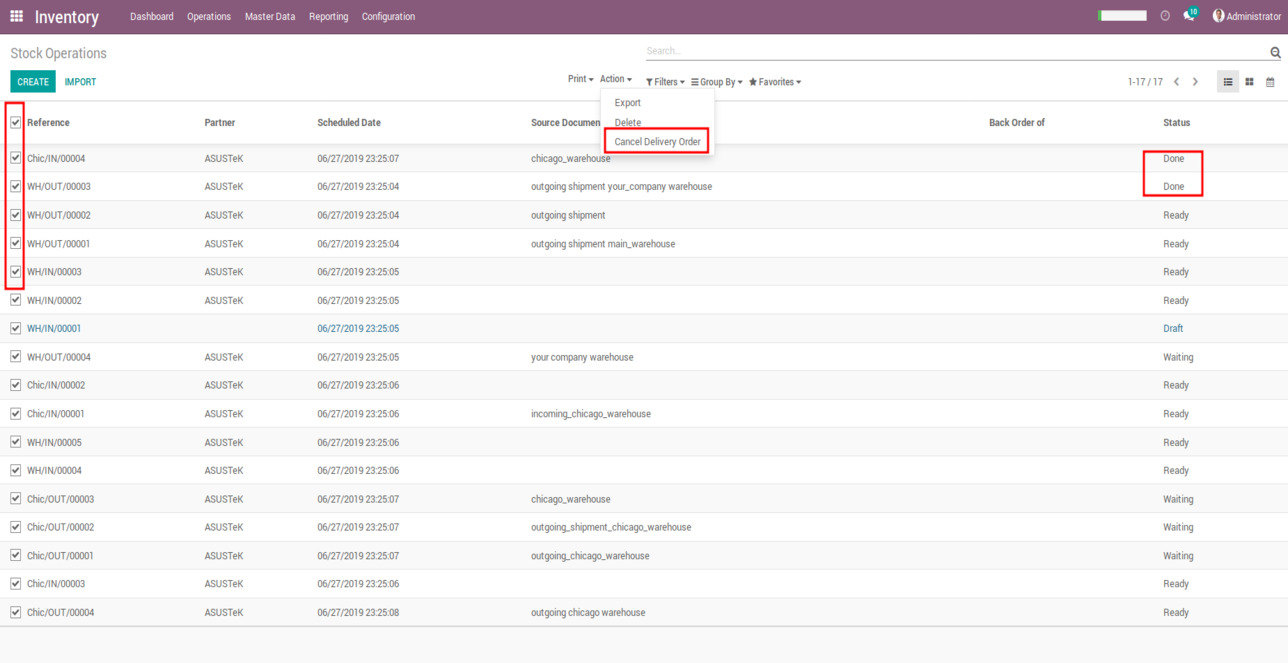This screenshot has height=663, width=1288.
Task: Select Cancel Delivery Order from Action menu
Action: tap(657, 142)
